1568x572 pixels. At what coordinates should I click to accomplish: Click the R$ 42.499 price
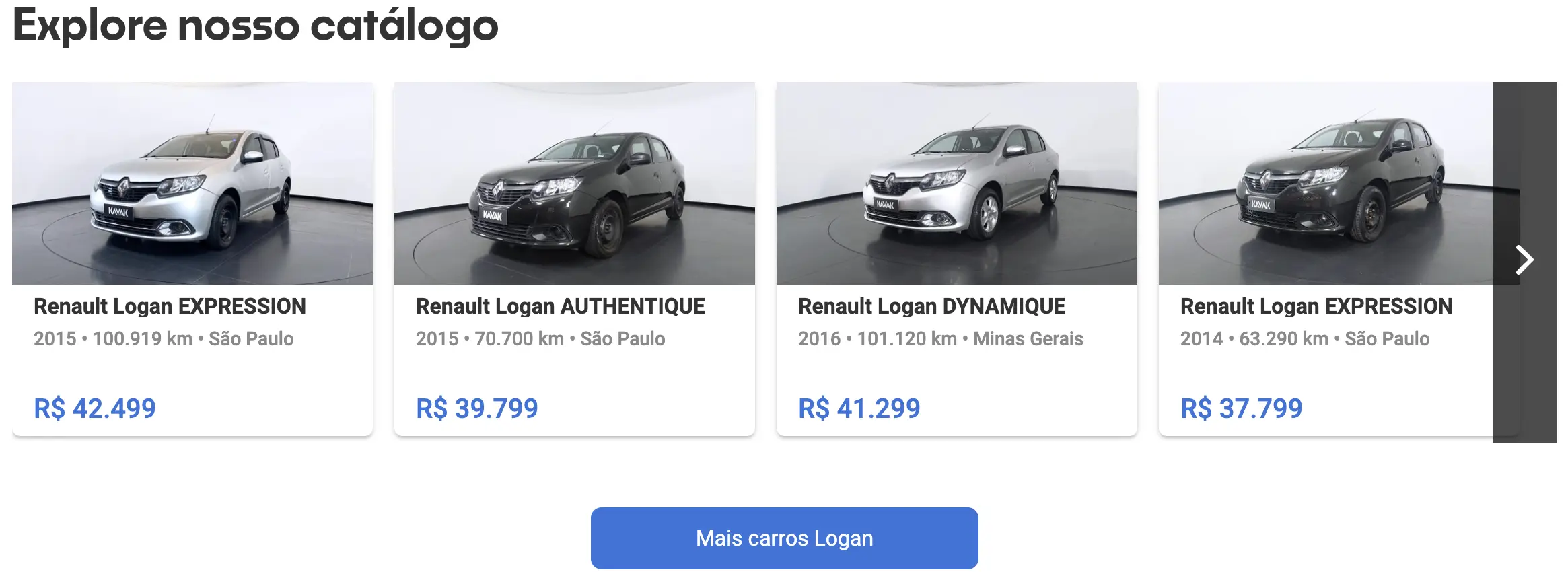click(95, 408)
